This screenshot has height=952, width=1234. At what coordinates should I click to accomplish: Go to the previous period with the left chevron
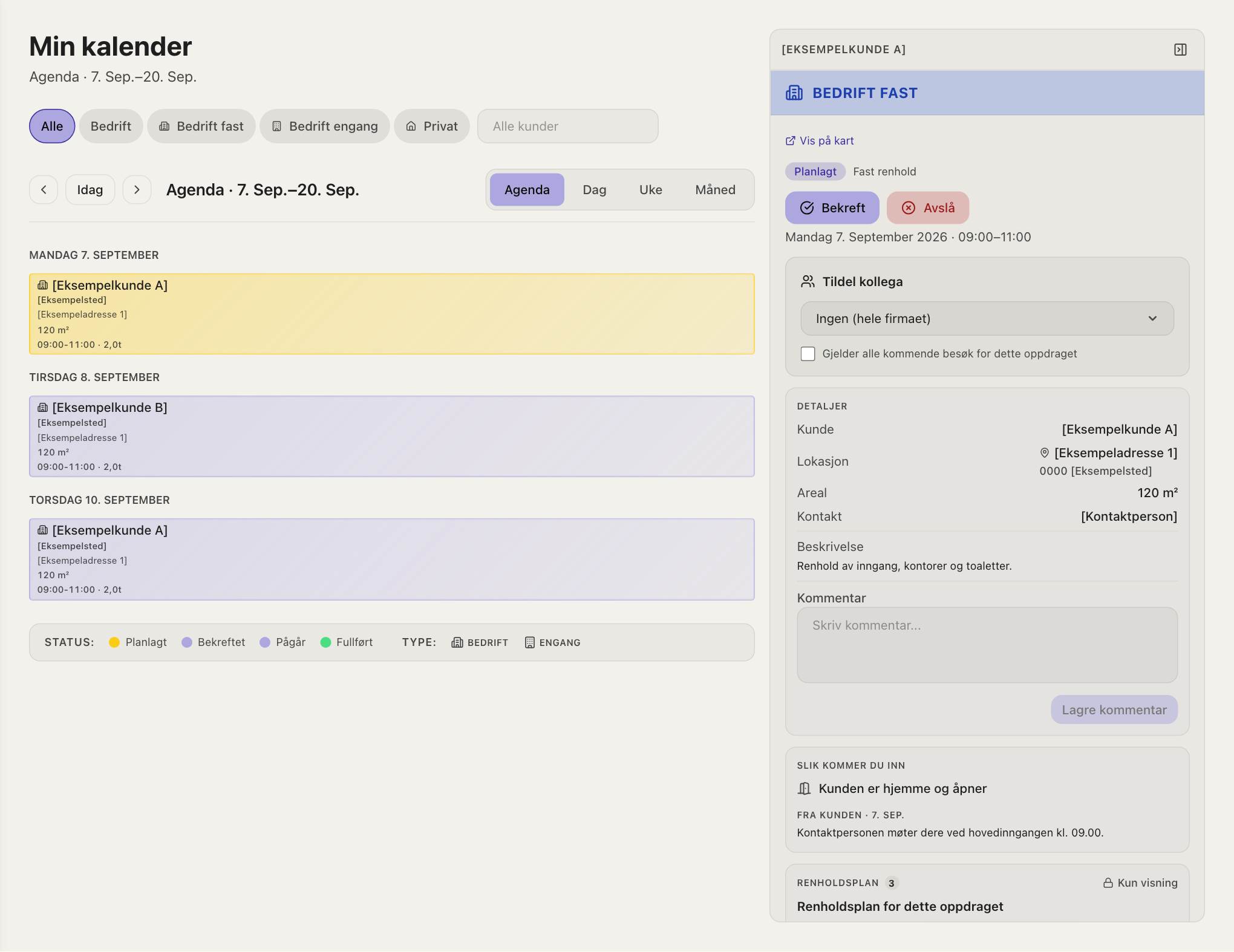[x=44, y=190]
